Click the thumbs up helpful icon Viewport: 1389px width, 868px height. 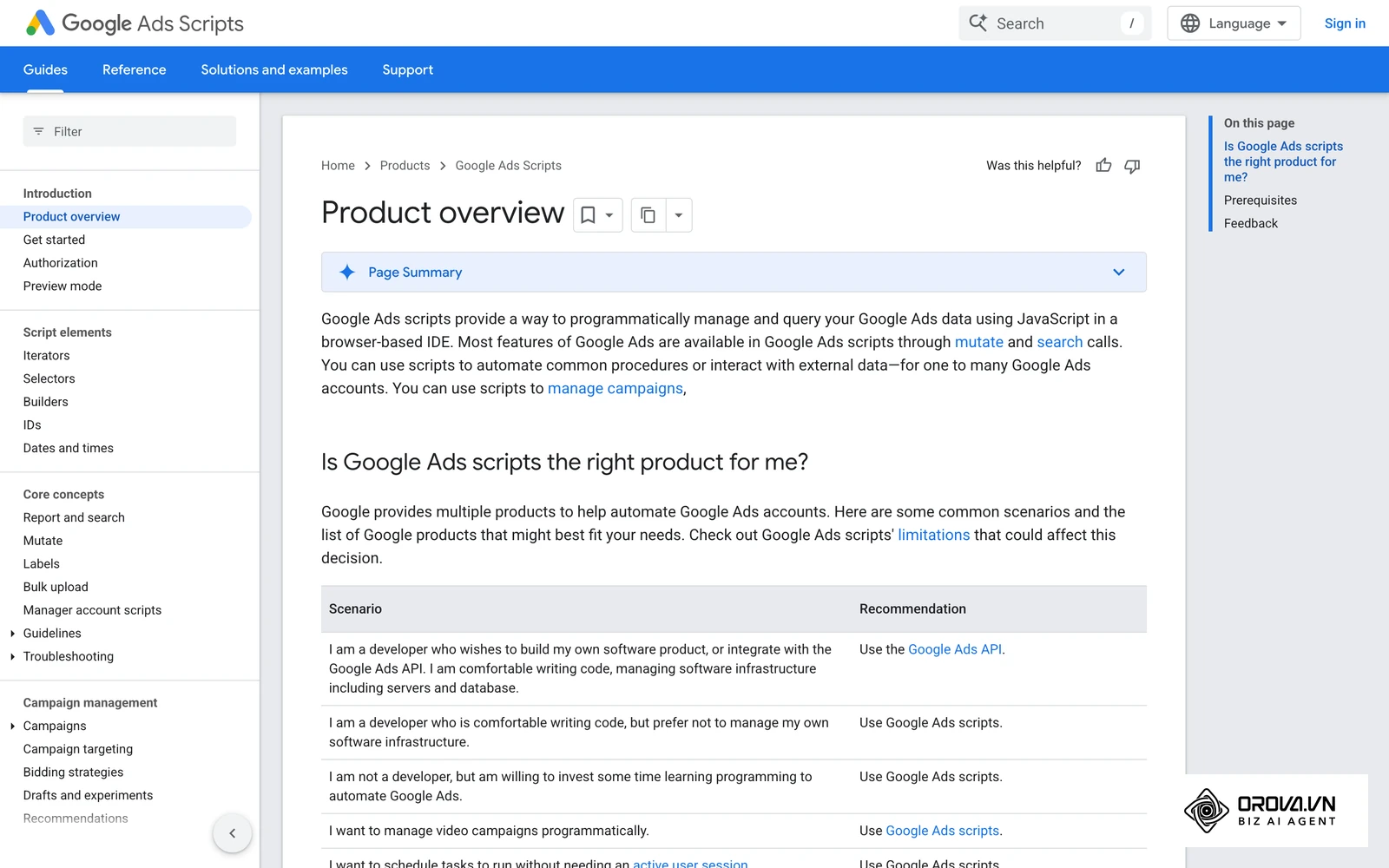[1103, 166]
